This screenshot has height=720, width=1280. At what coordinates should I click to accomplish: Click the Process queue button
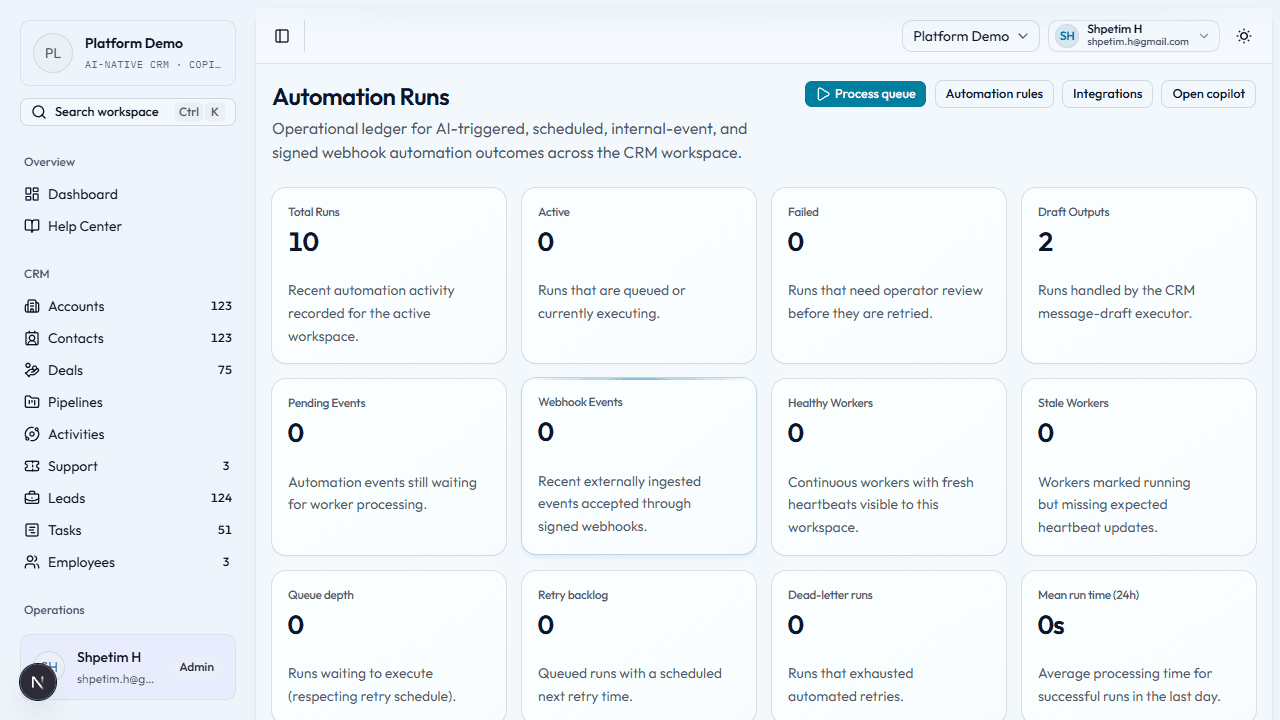(x=865, y=93)
